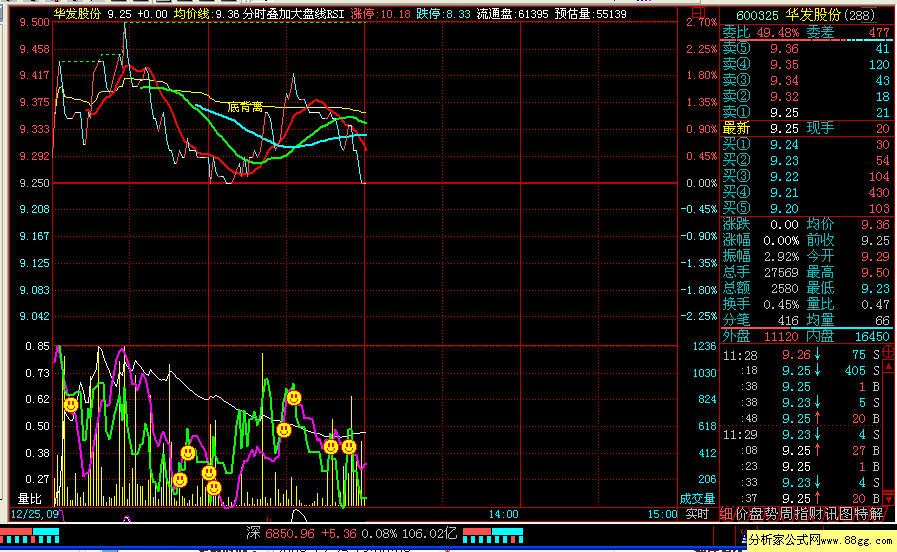Click the 底背离 annotation on the price chart
The width and height of the screenshot is (897, 552).
(x=245, y=107)
